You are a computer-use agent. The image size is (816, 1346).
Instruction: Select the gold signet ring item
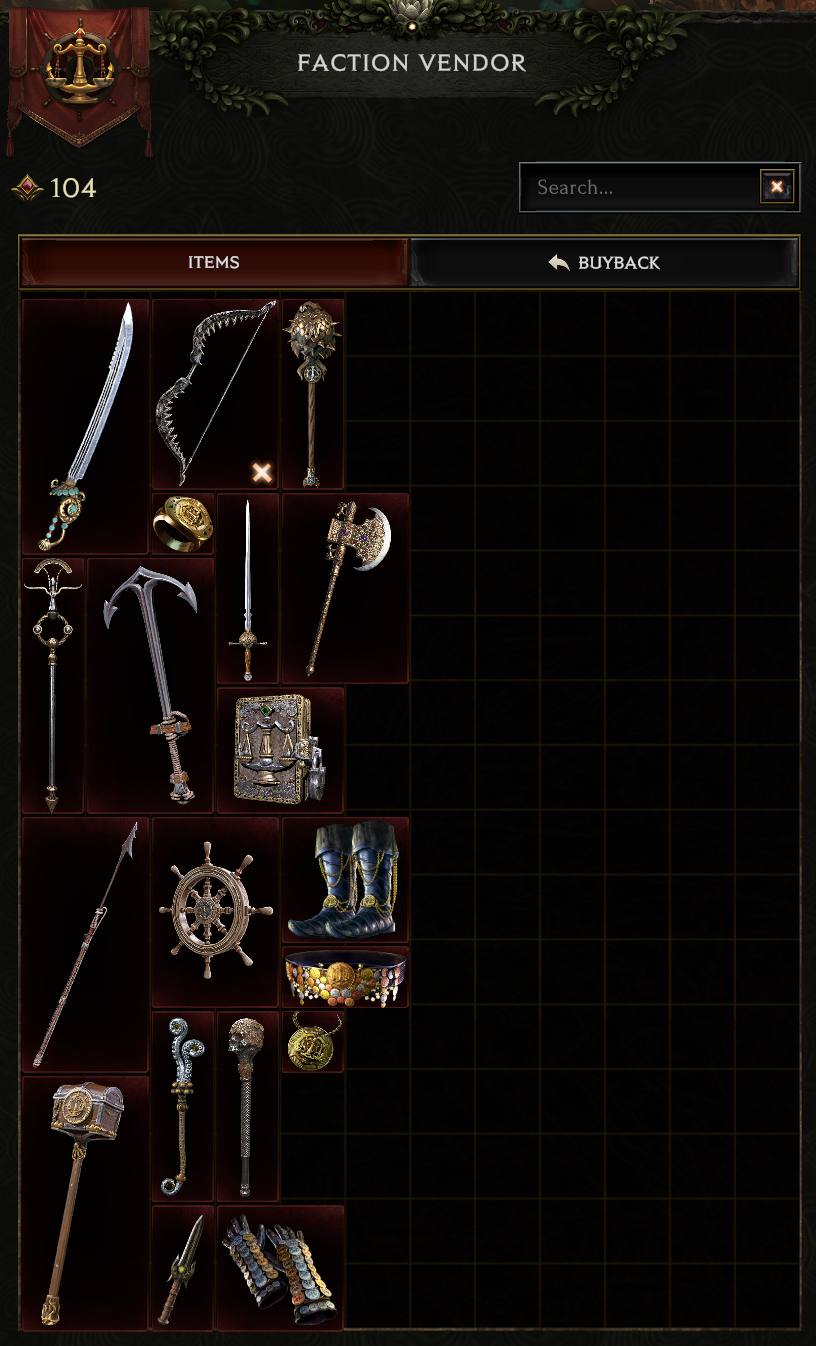183,523
